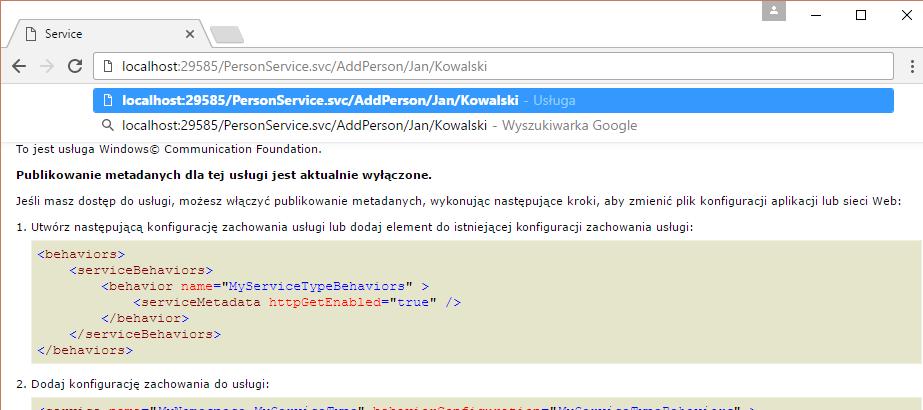Click the magnifier icon in Google suggestion

coord(108,125)
